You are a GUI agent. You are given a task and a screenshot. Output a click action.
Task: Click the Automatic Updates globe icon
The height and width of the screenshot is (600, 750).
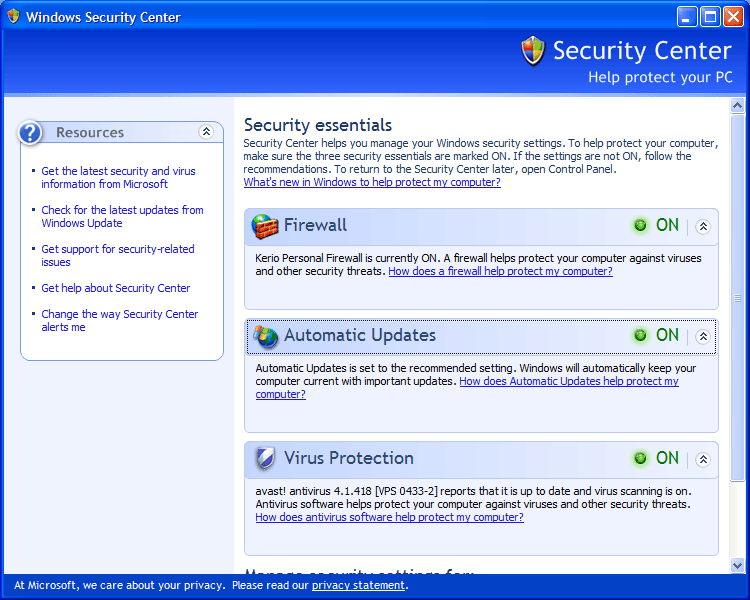click(x=265, y=336)
